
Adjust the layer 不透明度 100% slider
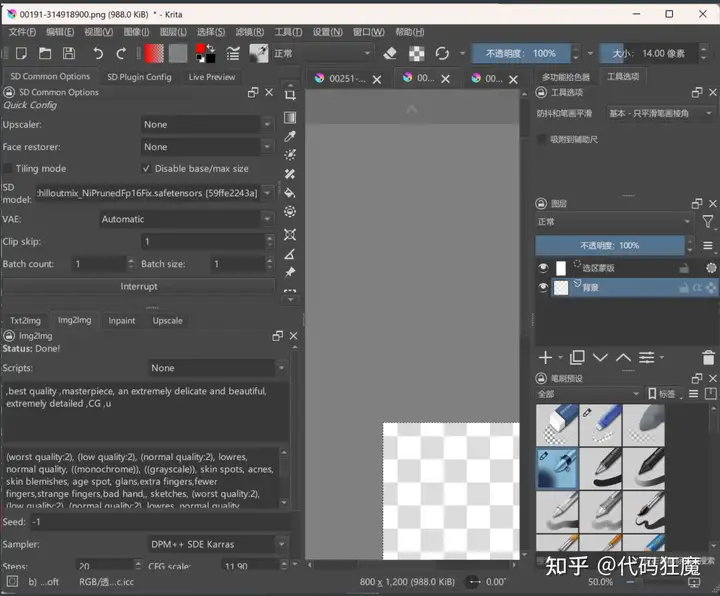(x=610, y=246)
